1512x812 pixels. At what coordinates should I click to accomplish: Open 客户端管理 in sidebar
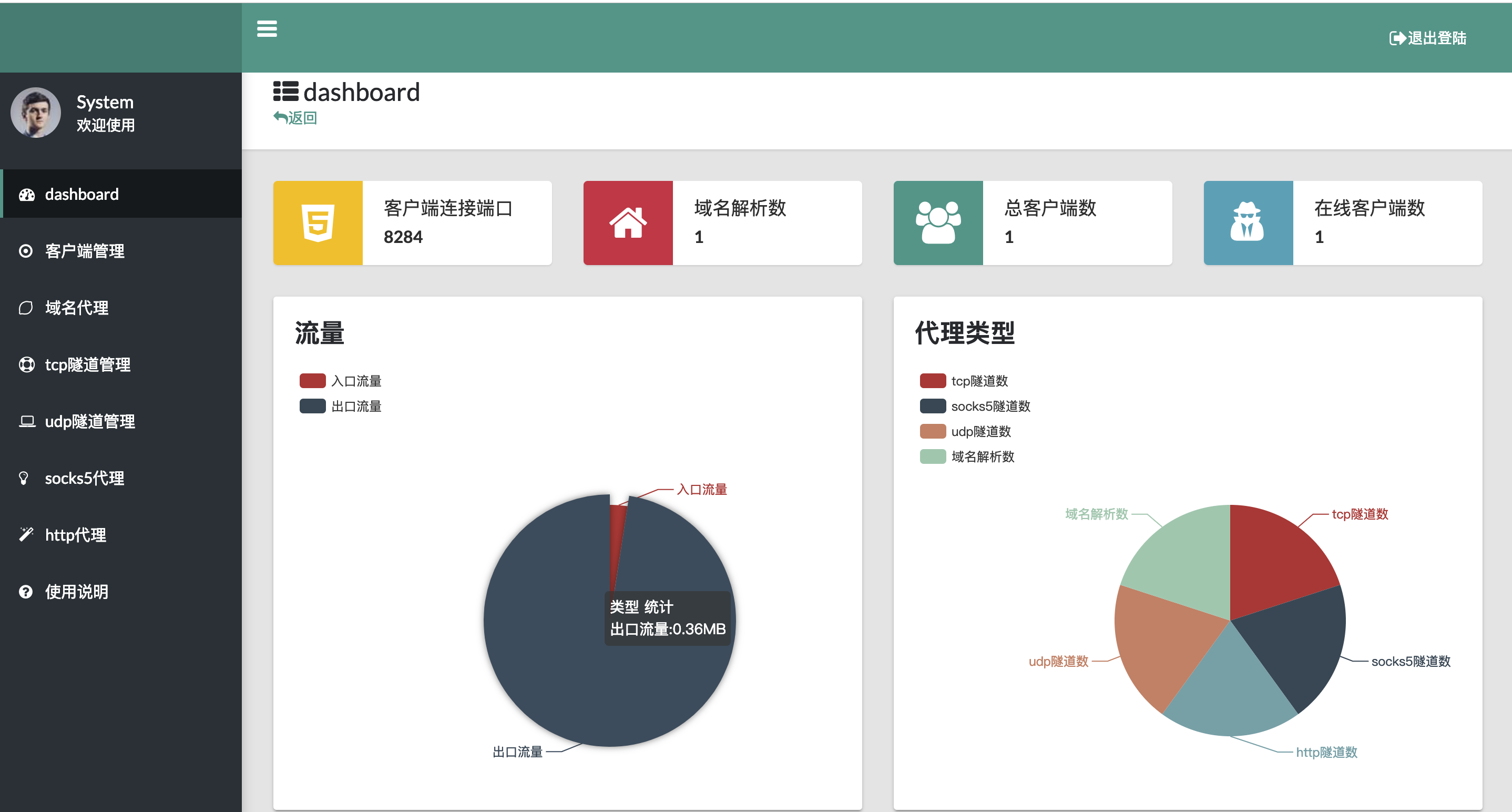pyautogui.click(x=85, y=251)
